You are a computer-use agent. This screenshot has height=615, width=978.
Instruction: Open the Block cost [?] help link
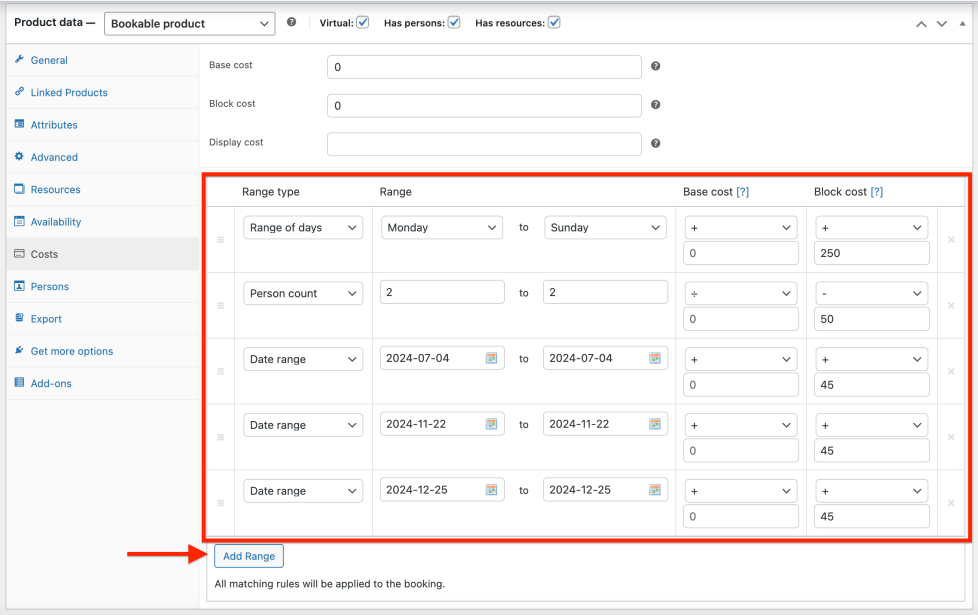click(876, 192)
